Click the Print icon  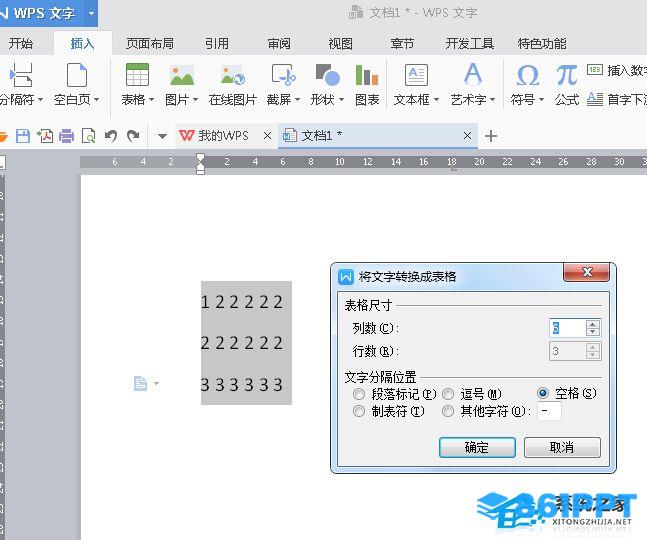click(x=66, y=136)
